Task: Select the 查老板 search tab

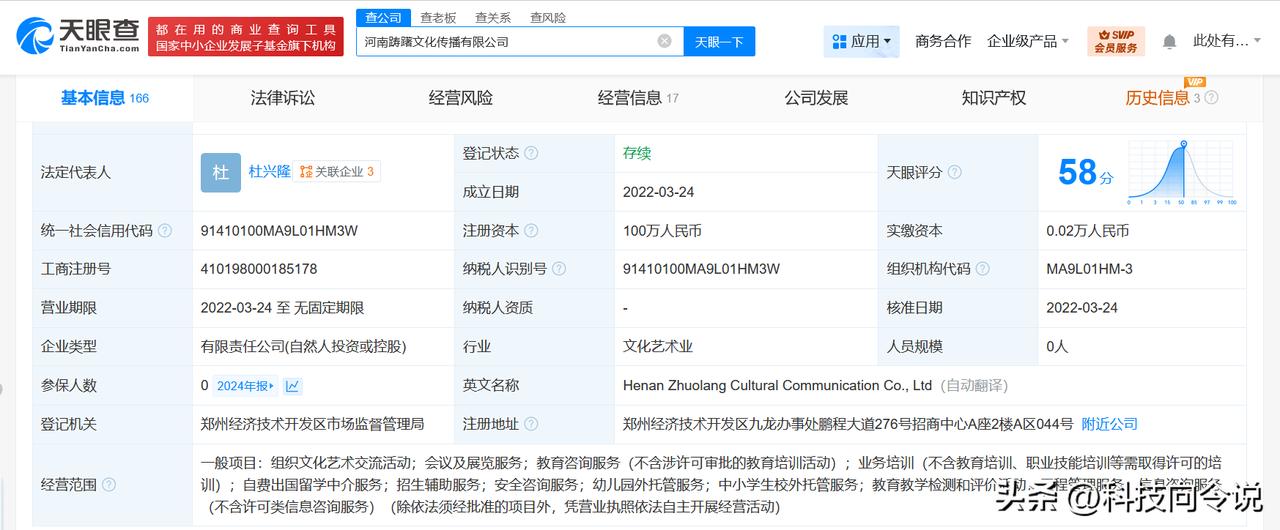Action: [x=438, y=17]
